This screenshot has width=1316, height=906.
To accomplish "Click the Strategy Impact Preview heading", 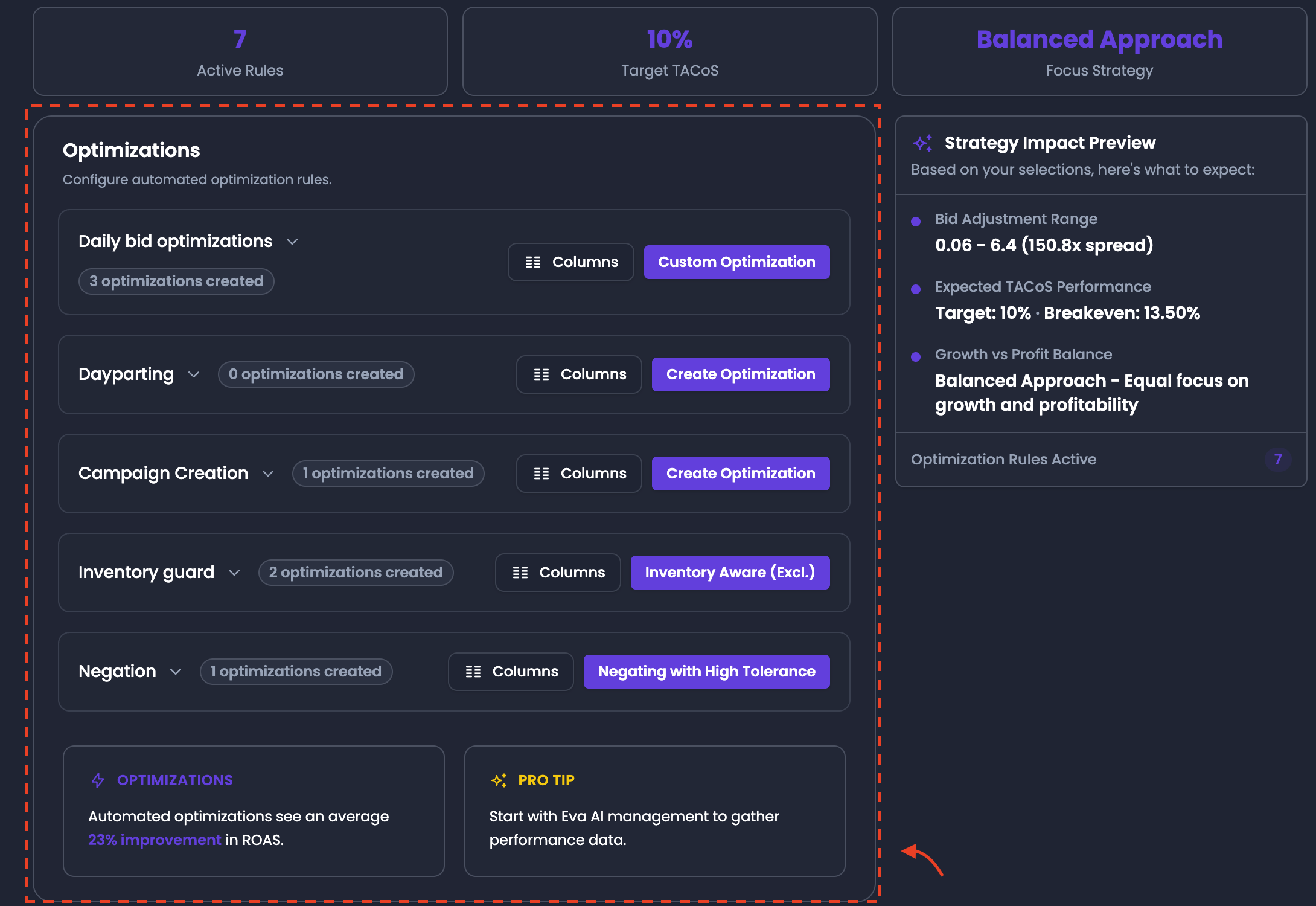I will tap(1050, 143).
